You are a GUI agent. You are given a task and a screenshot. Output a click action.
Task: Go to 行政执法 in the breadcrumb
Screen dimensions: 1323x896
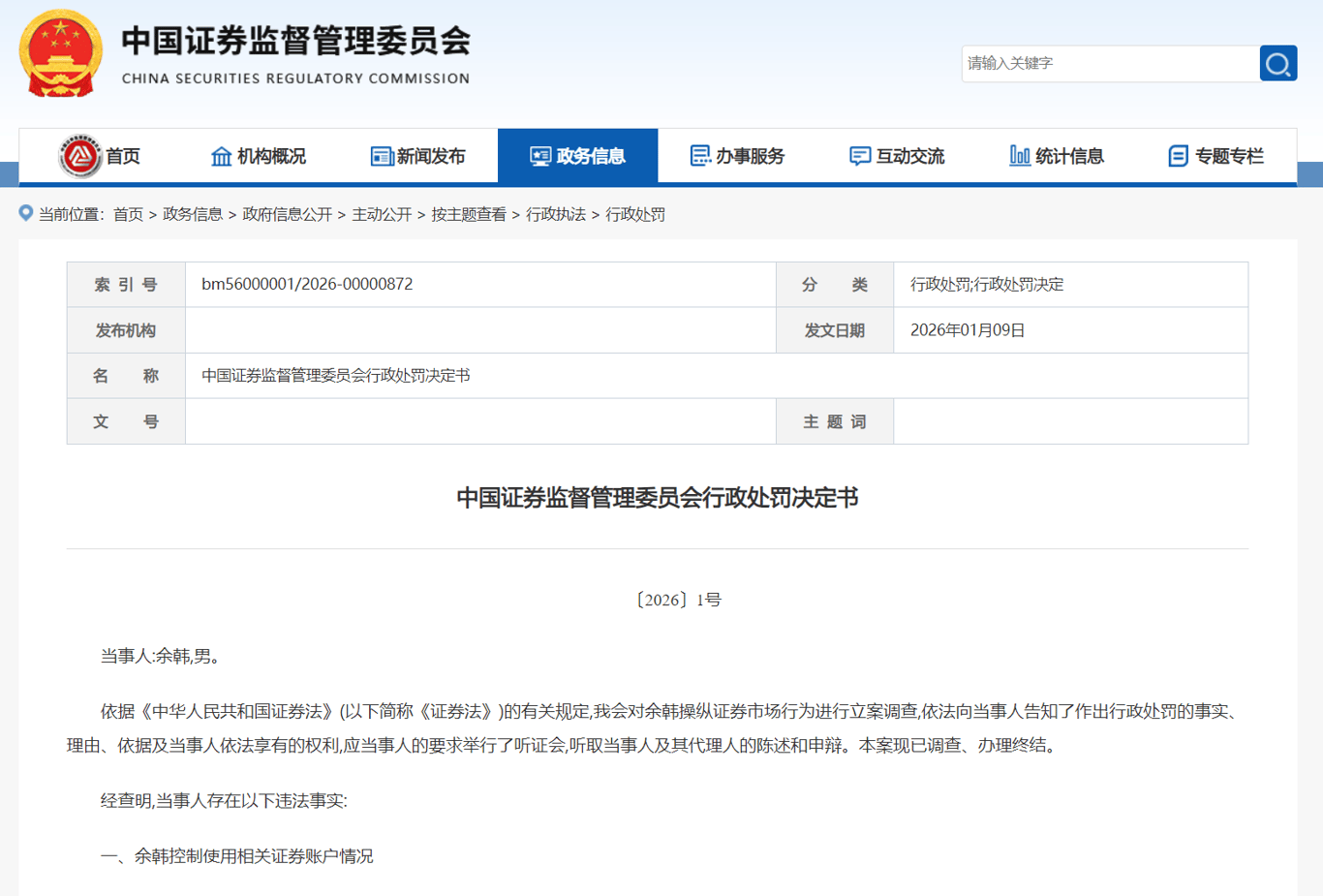tap(556, 214)
